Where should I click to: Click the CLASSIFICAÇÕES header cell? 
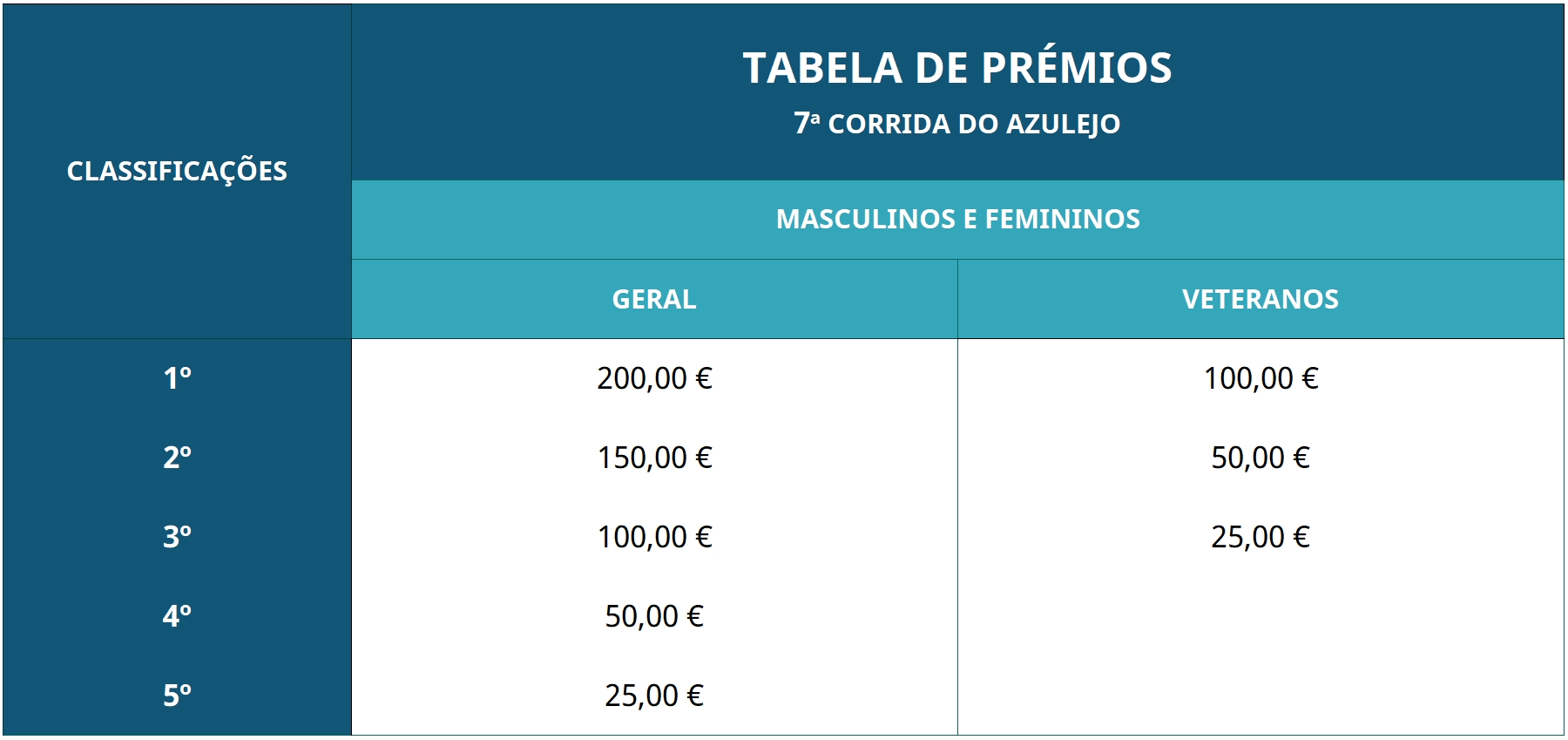177,172
